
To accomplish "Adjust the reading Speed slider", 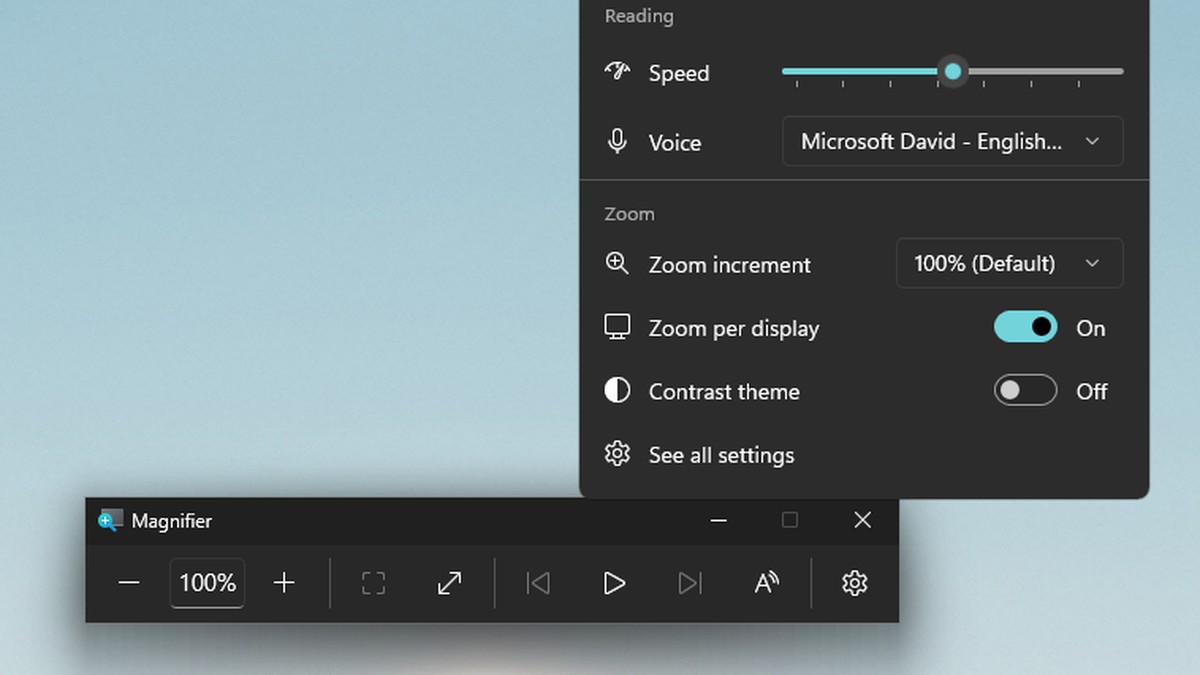I will (952, 72).
